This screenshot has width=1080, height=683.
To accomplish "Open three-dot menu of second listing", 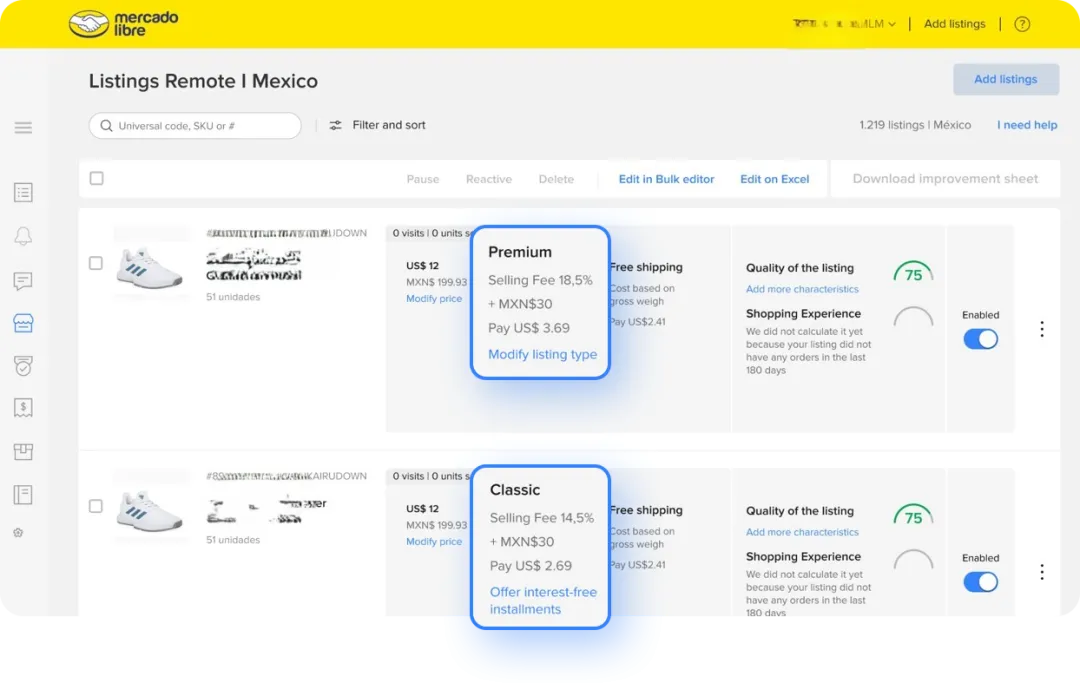I will 1042,572.
